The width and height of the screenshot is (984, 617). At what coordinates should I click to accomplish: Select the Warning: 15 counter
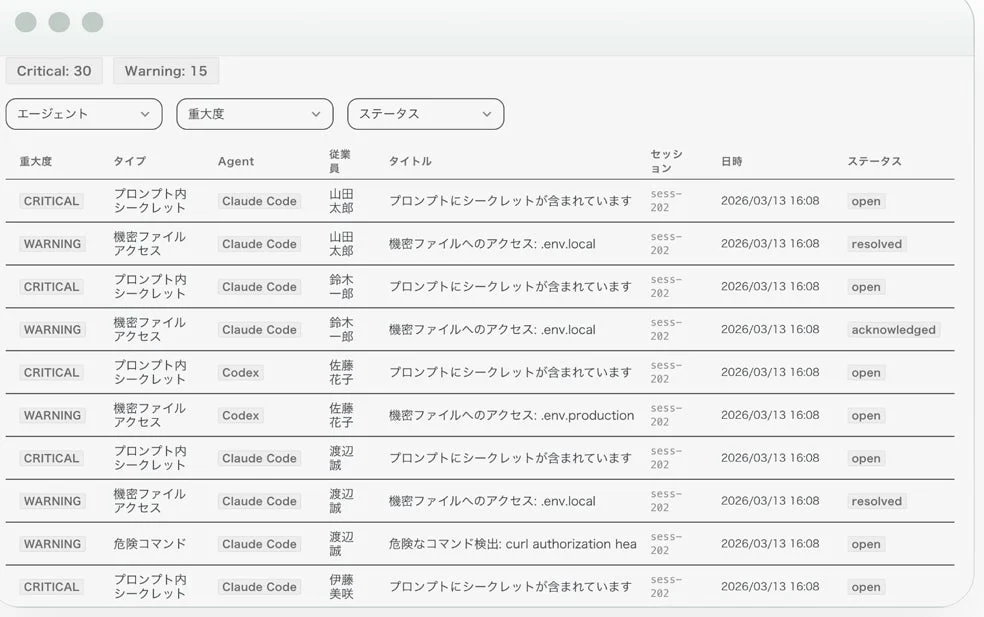166,71
